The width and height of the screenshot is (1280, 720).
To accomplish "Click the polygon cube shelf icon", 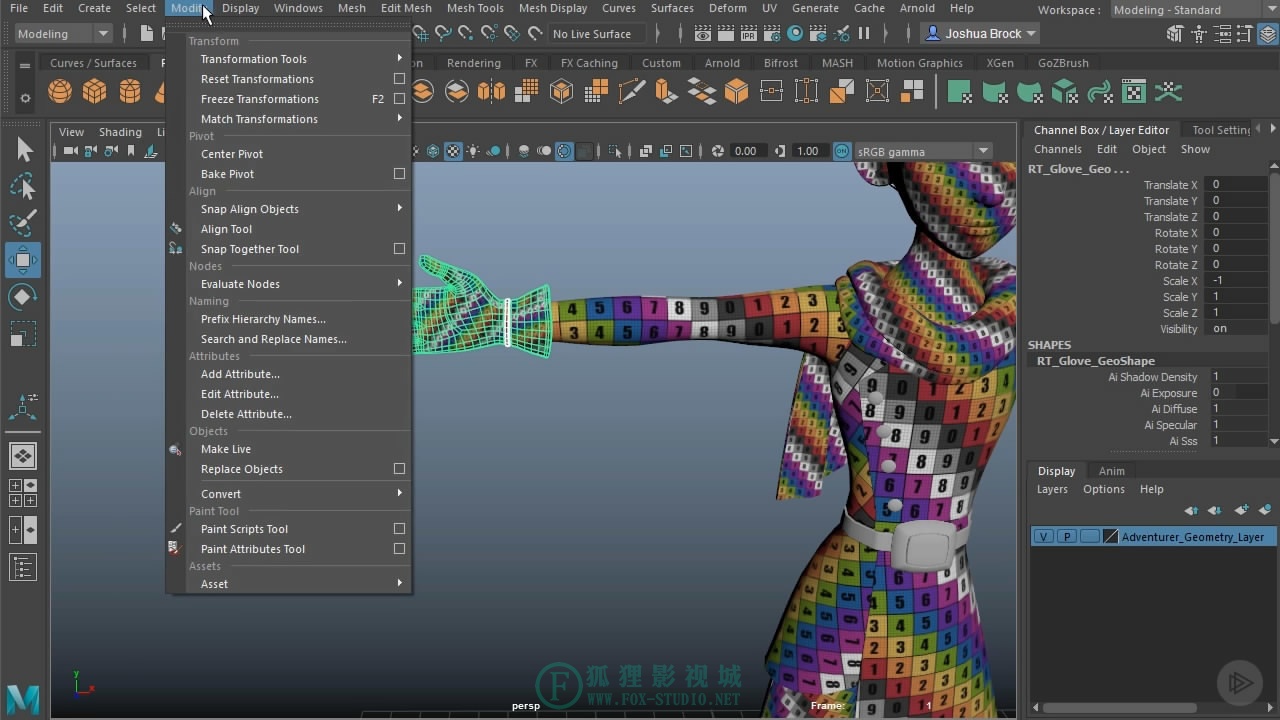I will click(95, 92).
